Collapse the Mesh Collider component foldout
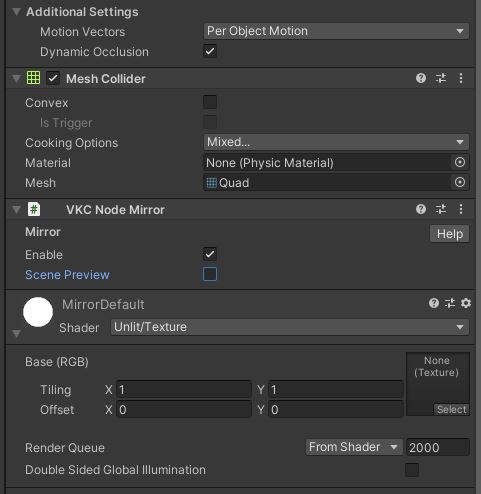 tap(16, 79)
